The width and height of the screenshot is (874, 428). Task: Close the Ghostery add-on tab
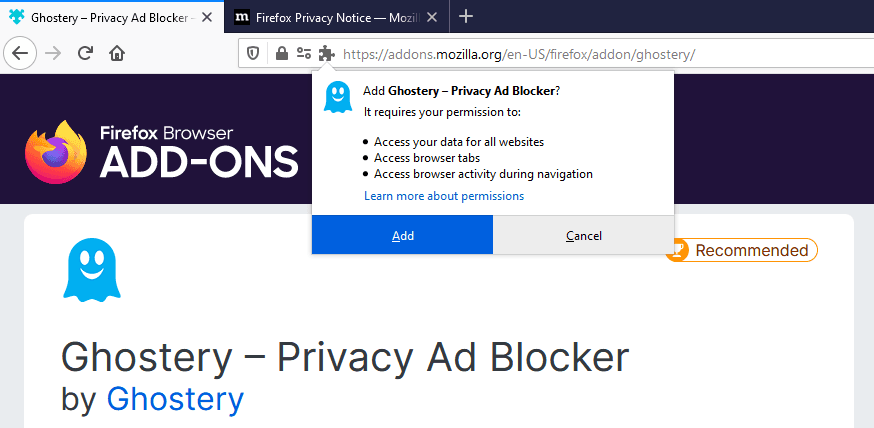tap(205, 17)
